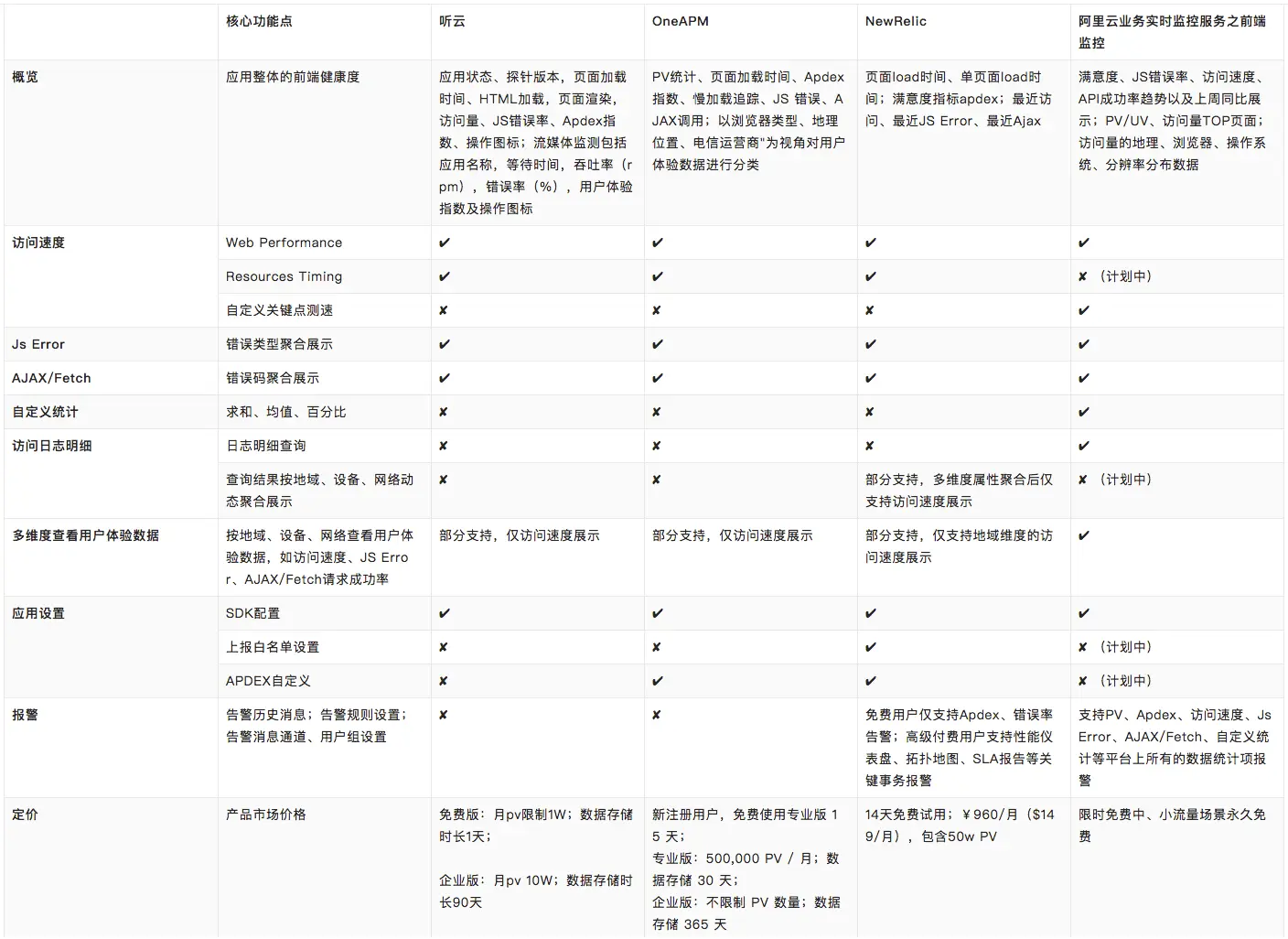Select NewRelic check mark in 上报白名单设置 row

pos(871,647)
